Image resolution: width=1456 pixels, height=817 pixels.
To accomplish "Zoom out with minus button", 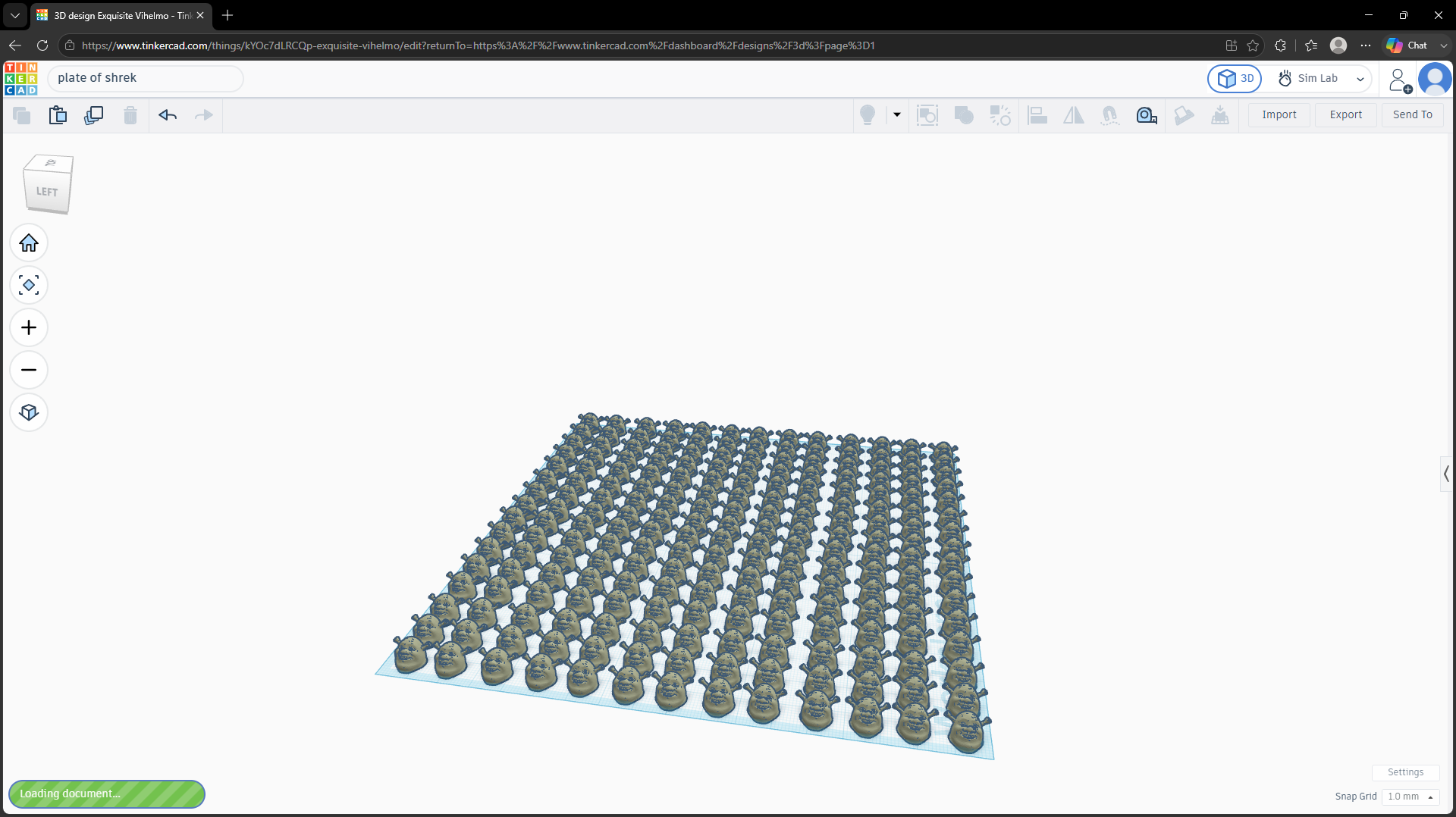I will (29, 371).
